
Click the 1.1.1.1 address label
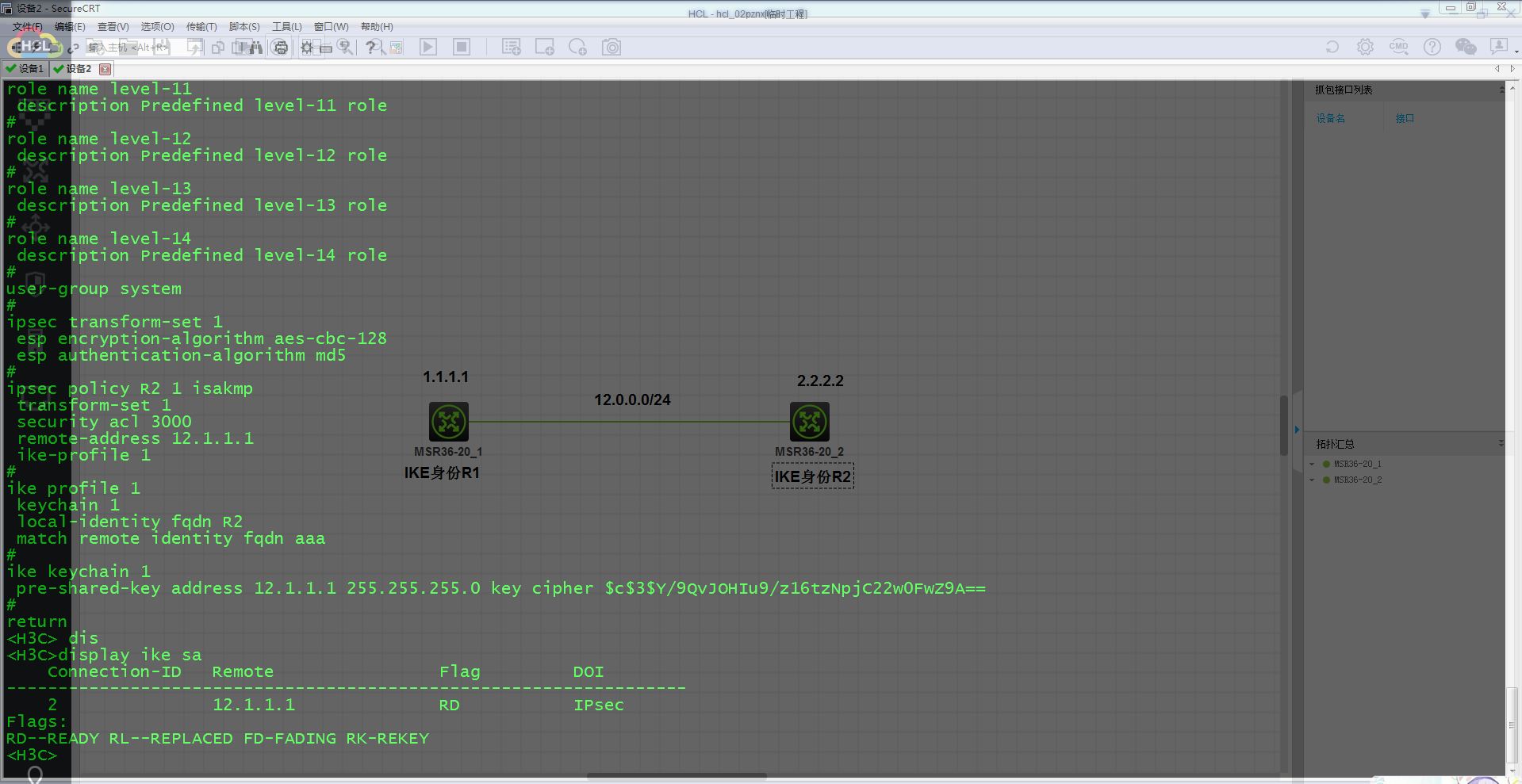[446, 377]
